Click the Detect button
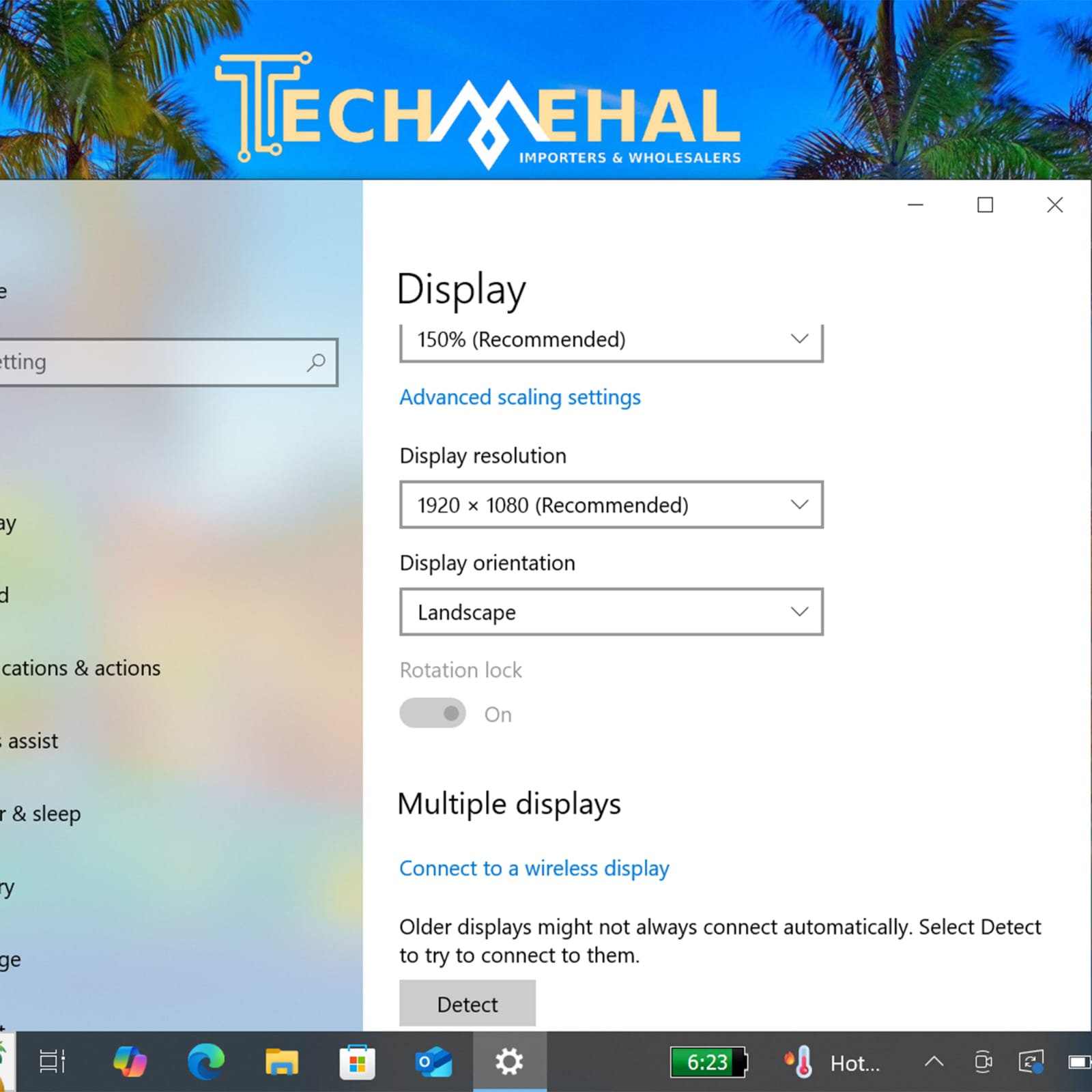 (x=468, y=1004)
